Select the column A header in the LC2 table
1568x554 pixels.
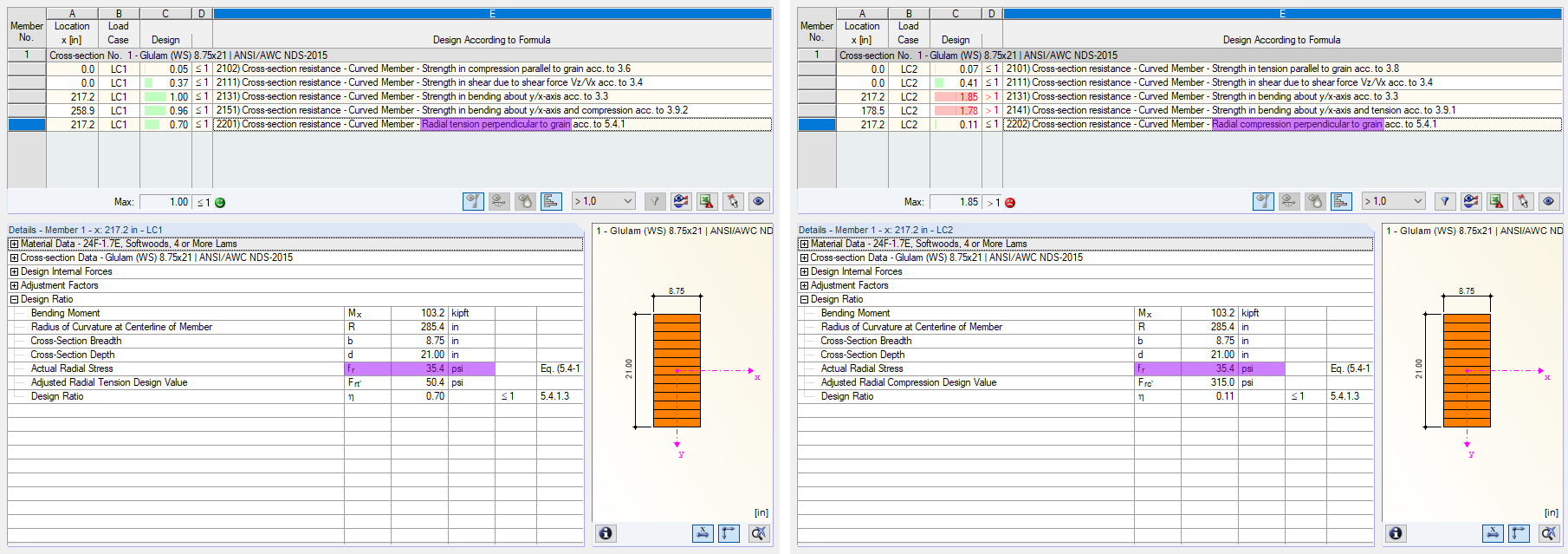862,14
